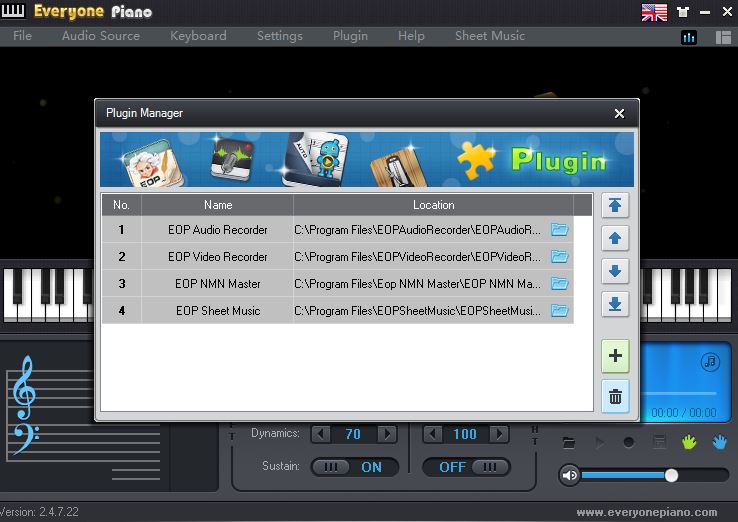This screenshot has height=522, width=738.
Task: Click the EOP Audio Recorder location path
Action: pos(417,230)
